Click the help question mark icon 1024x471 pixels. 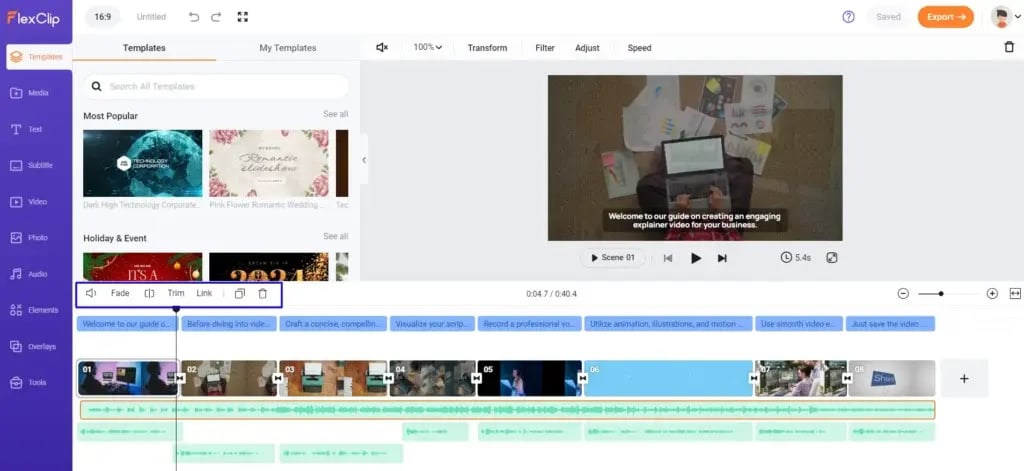(849, 17)
